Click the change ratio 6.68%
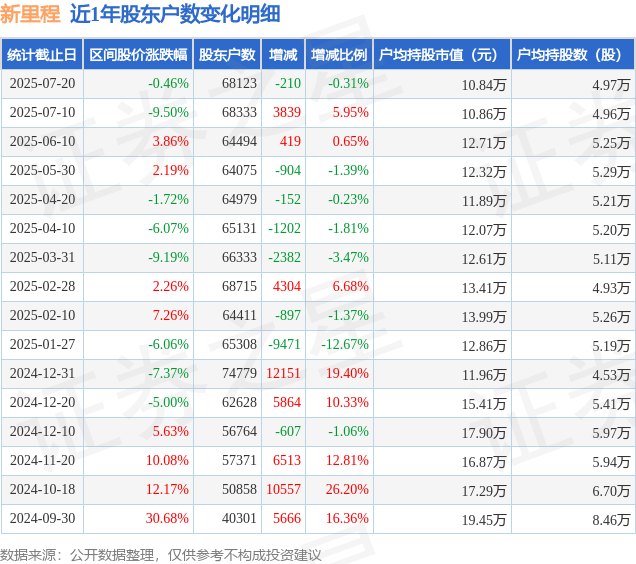This screenshot has height=564, width=636. pos(350,286)
